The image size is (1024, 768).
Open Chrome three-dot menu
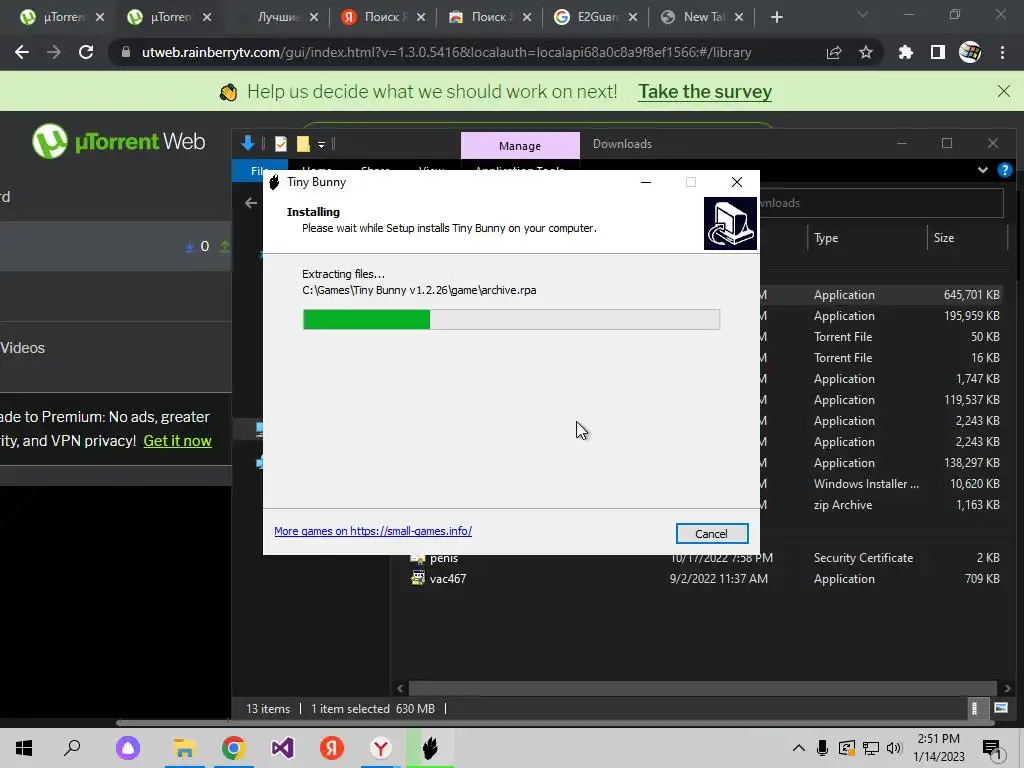(x=1002, y=52)
